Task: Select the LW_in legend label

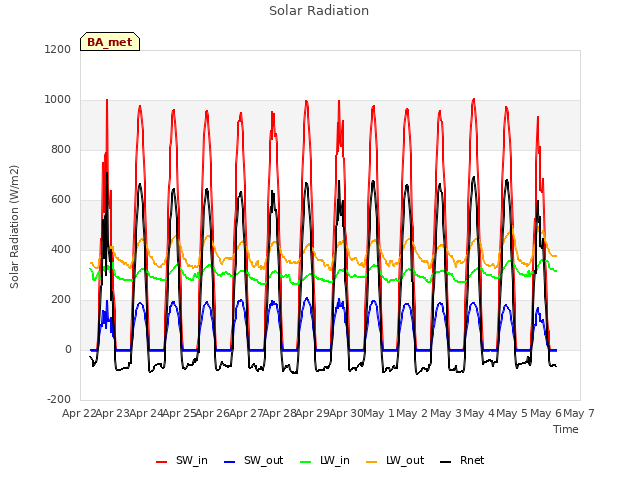Action: click(x=335, y=460)
